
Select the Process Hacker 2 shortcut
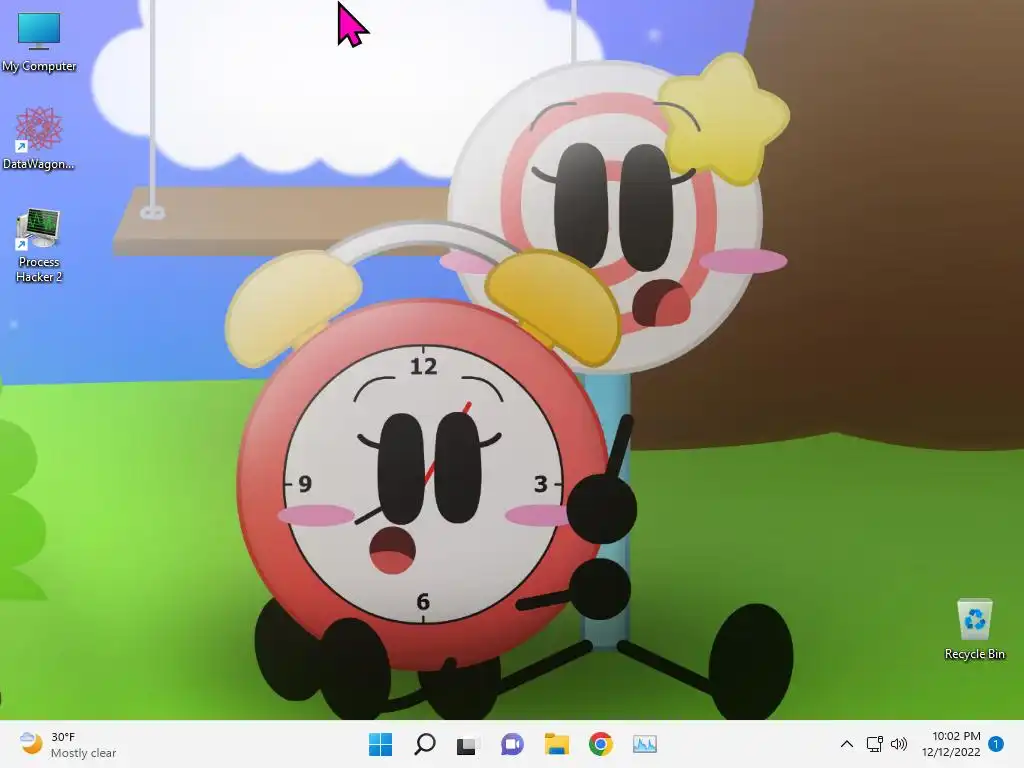click(x=39, y=246)
